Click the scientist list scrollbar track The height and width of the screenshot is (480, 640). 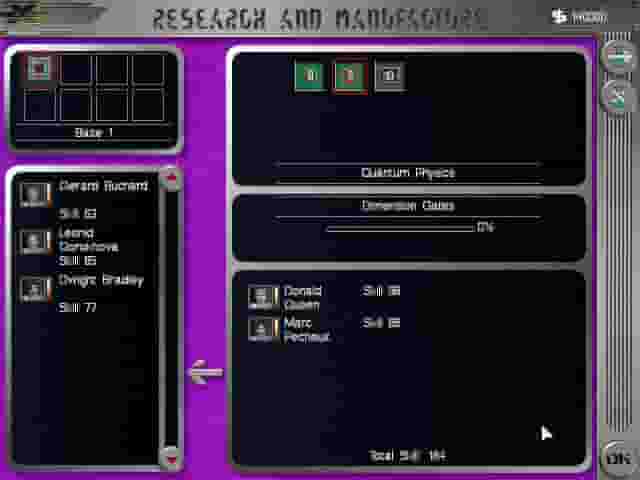(x=172, y=320)
